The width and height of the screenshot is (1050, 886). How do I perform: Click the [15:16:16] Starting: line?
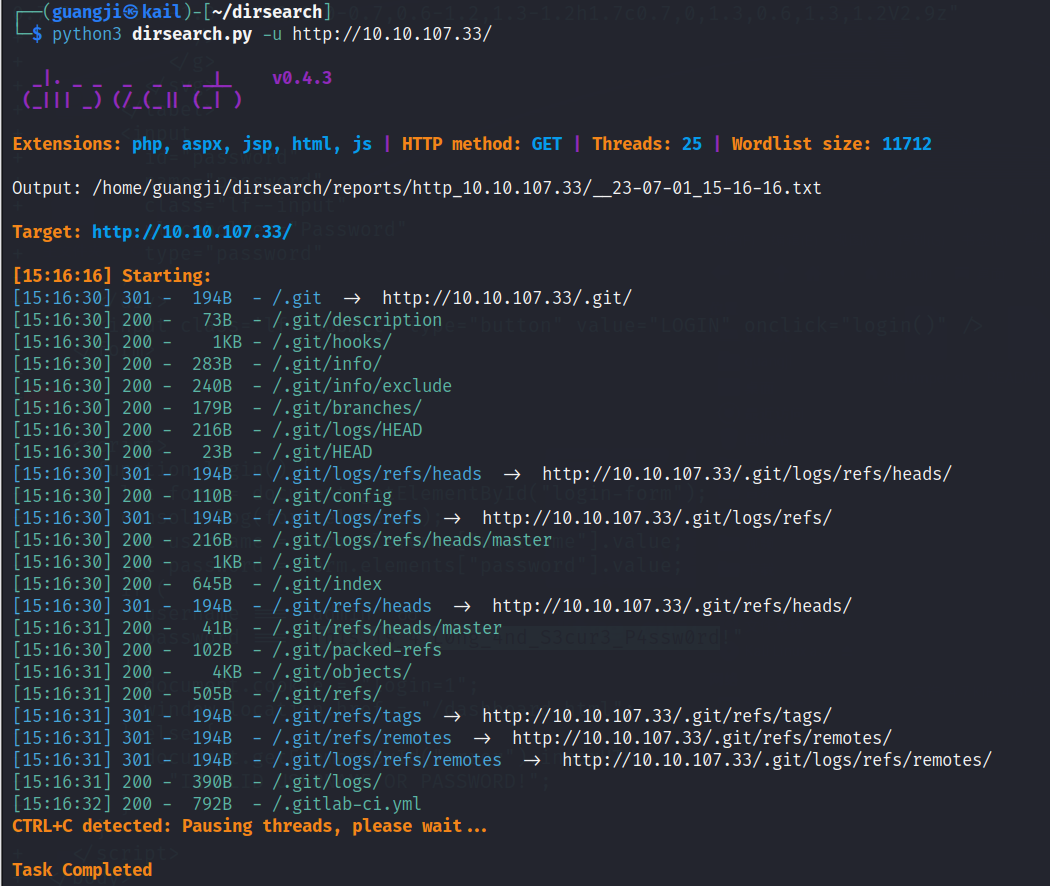(112, 276)
